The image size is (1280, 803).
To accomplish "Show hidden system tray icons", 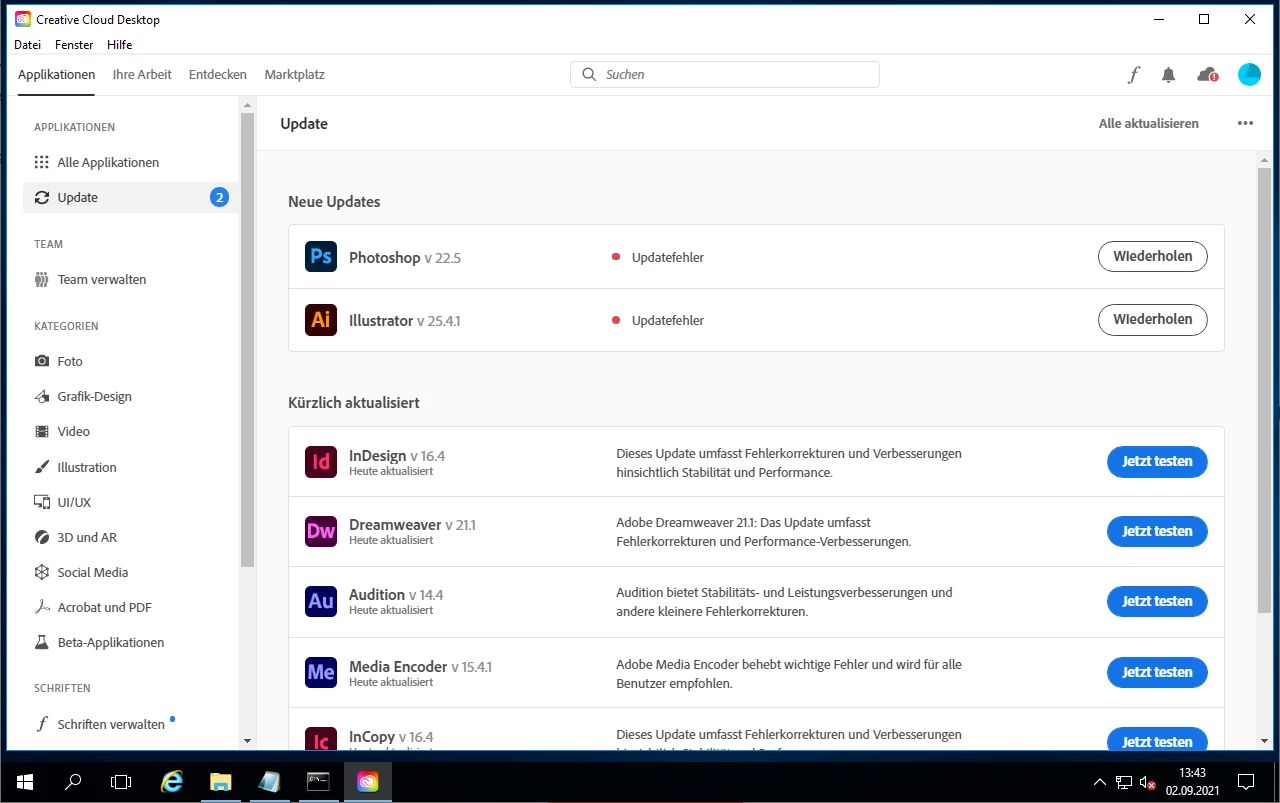I will point(1100,782).
